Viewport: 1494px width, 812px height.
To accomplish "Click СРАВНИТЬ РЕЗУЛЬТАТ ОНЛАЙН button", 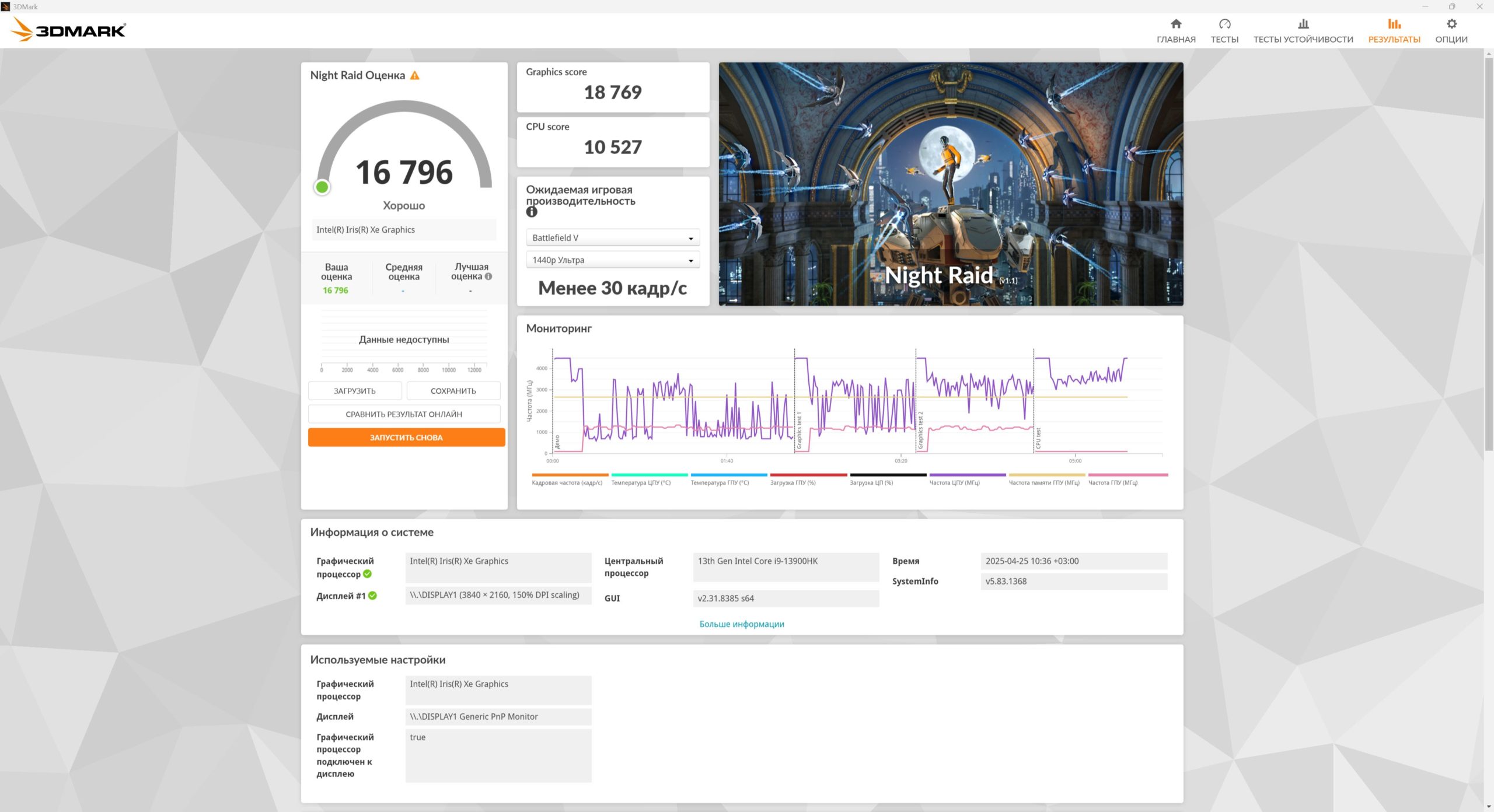I will click(404, 414).
